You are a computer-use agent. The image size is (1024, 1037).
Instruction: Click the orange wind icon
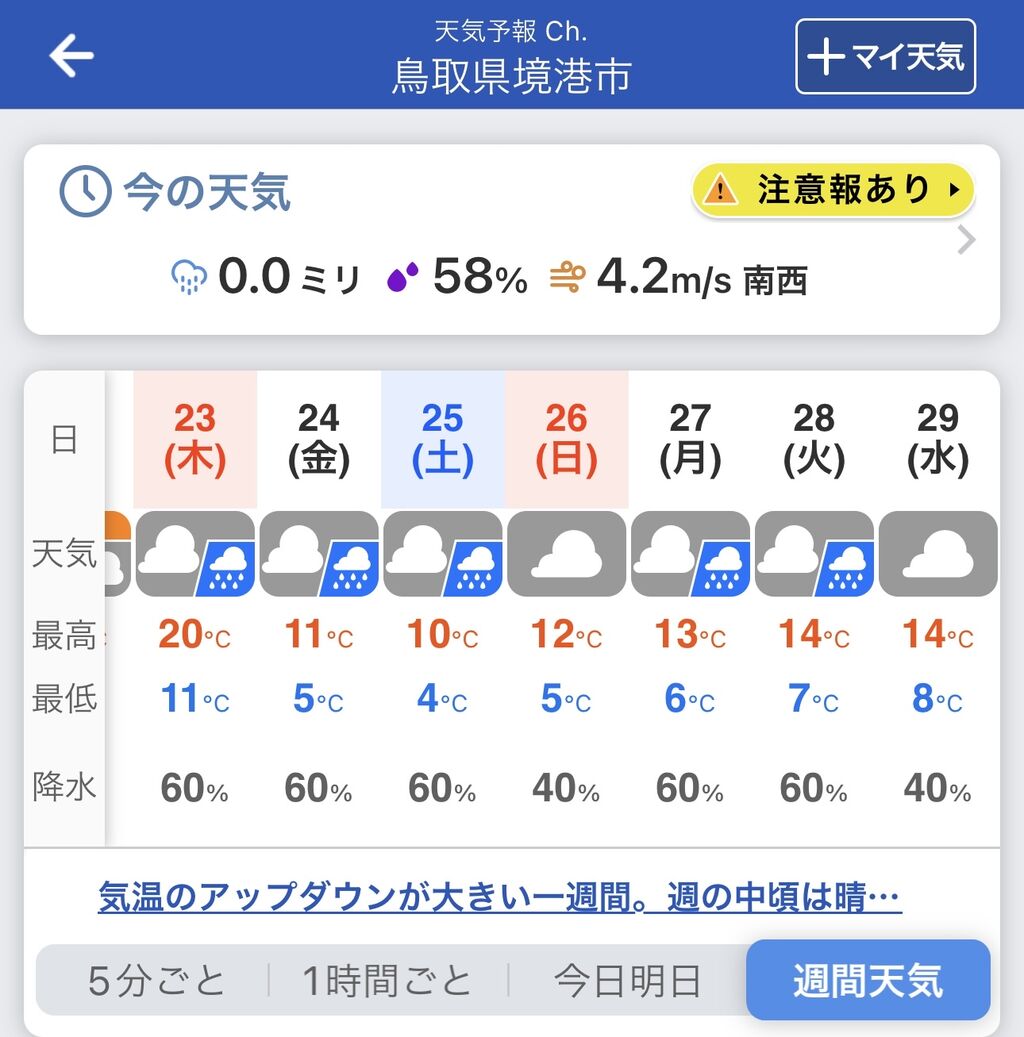568,277
